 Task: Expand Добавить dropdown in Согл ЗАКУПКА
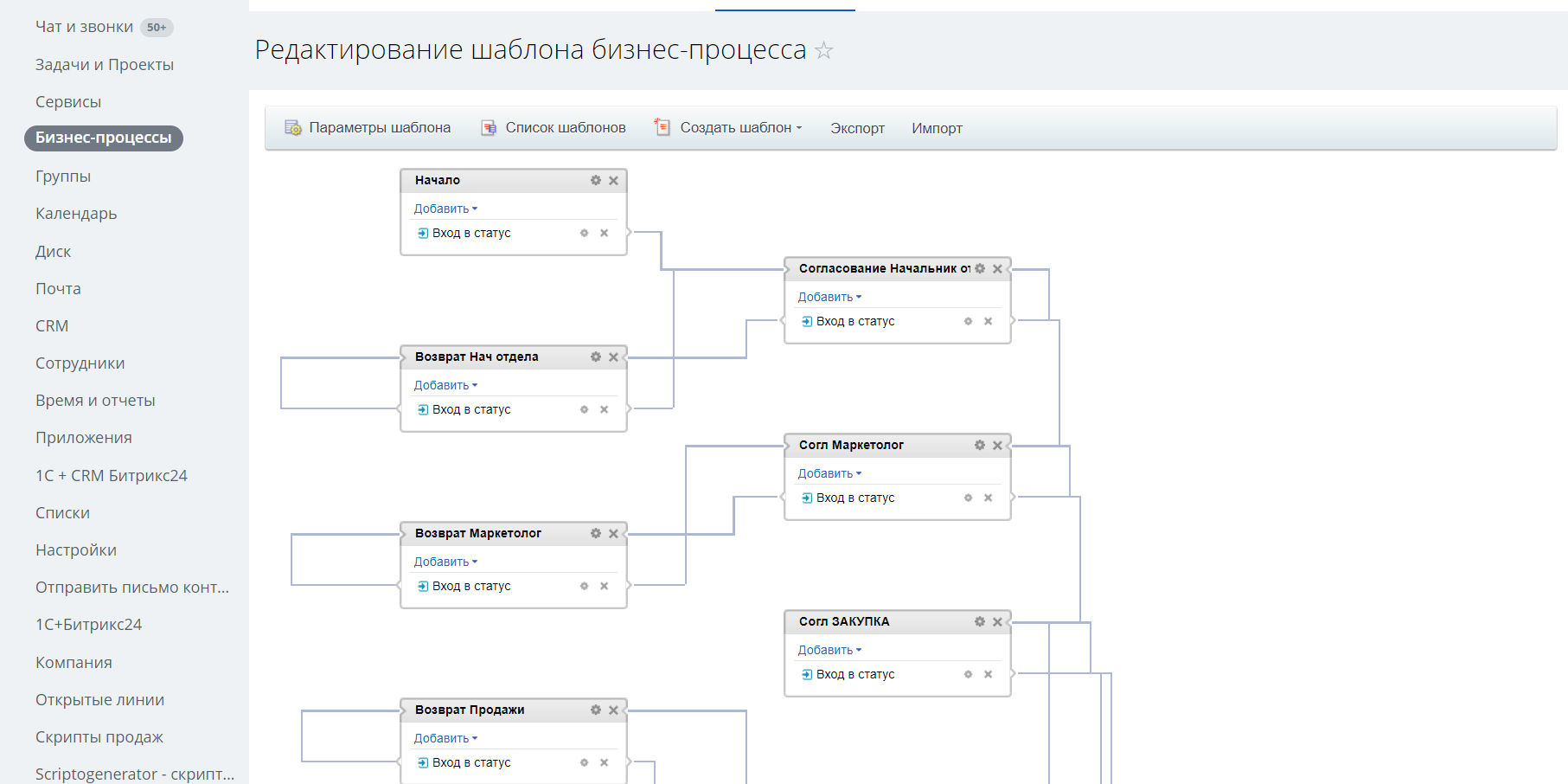[829, 650]
